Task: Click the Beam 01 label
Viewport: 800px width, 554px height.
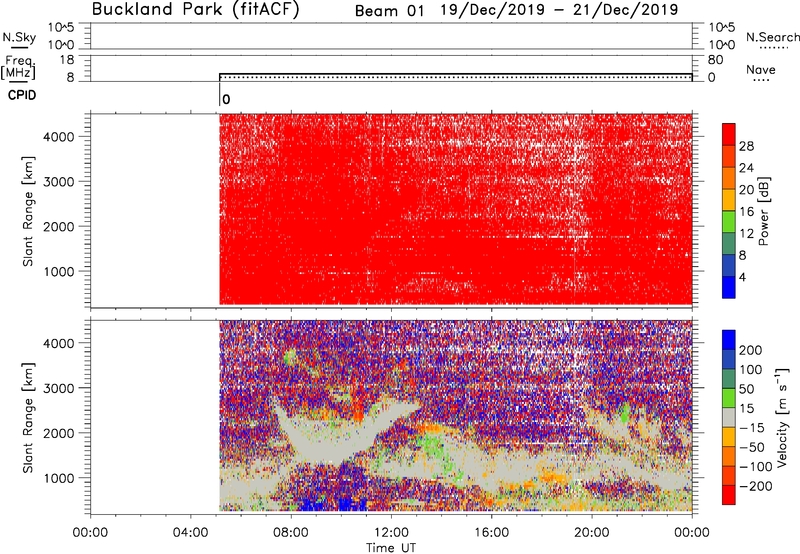Action: [x=390, y=11]
